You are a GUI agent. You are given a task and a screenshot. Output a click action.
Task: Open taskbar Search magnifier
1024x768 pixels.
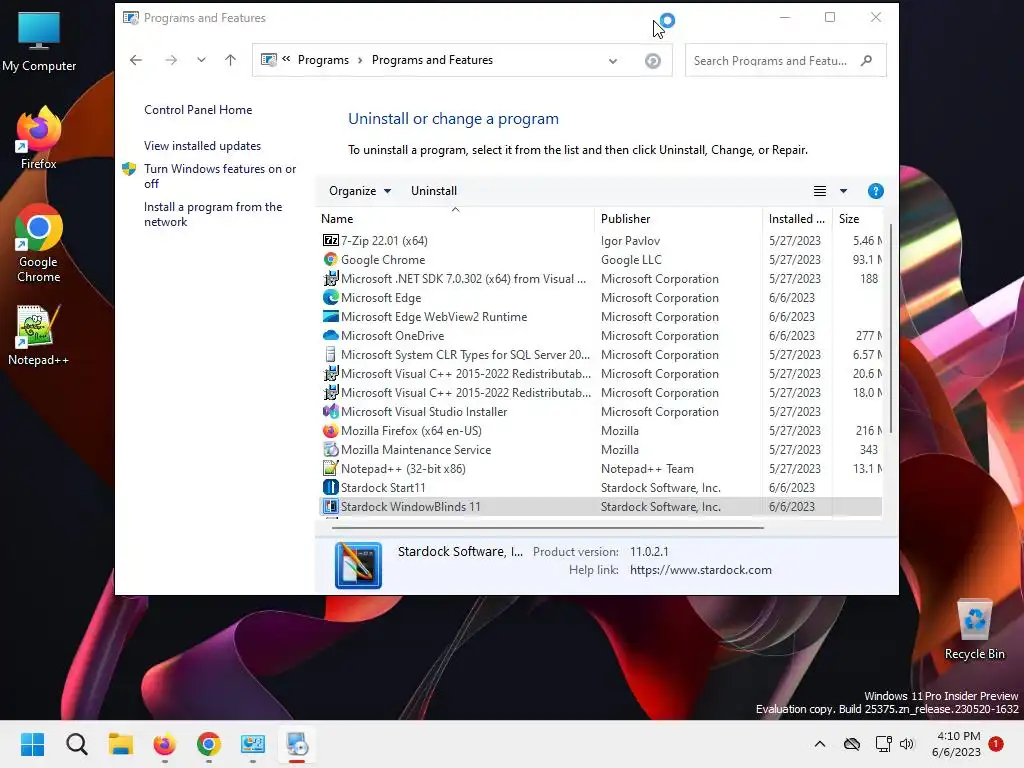76,744
